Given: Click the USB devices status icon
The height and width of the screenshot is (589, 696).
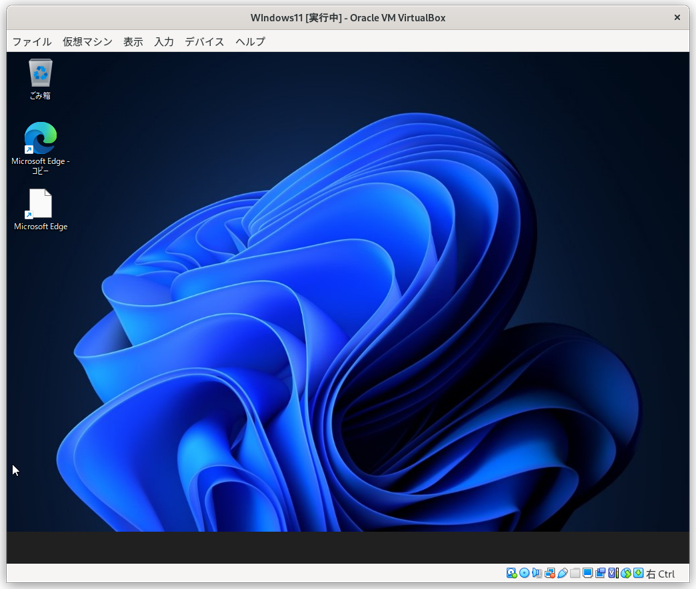Looking at the screenshot, I should 562,573.
